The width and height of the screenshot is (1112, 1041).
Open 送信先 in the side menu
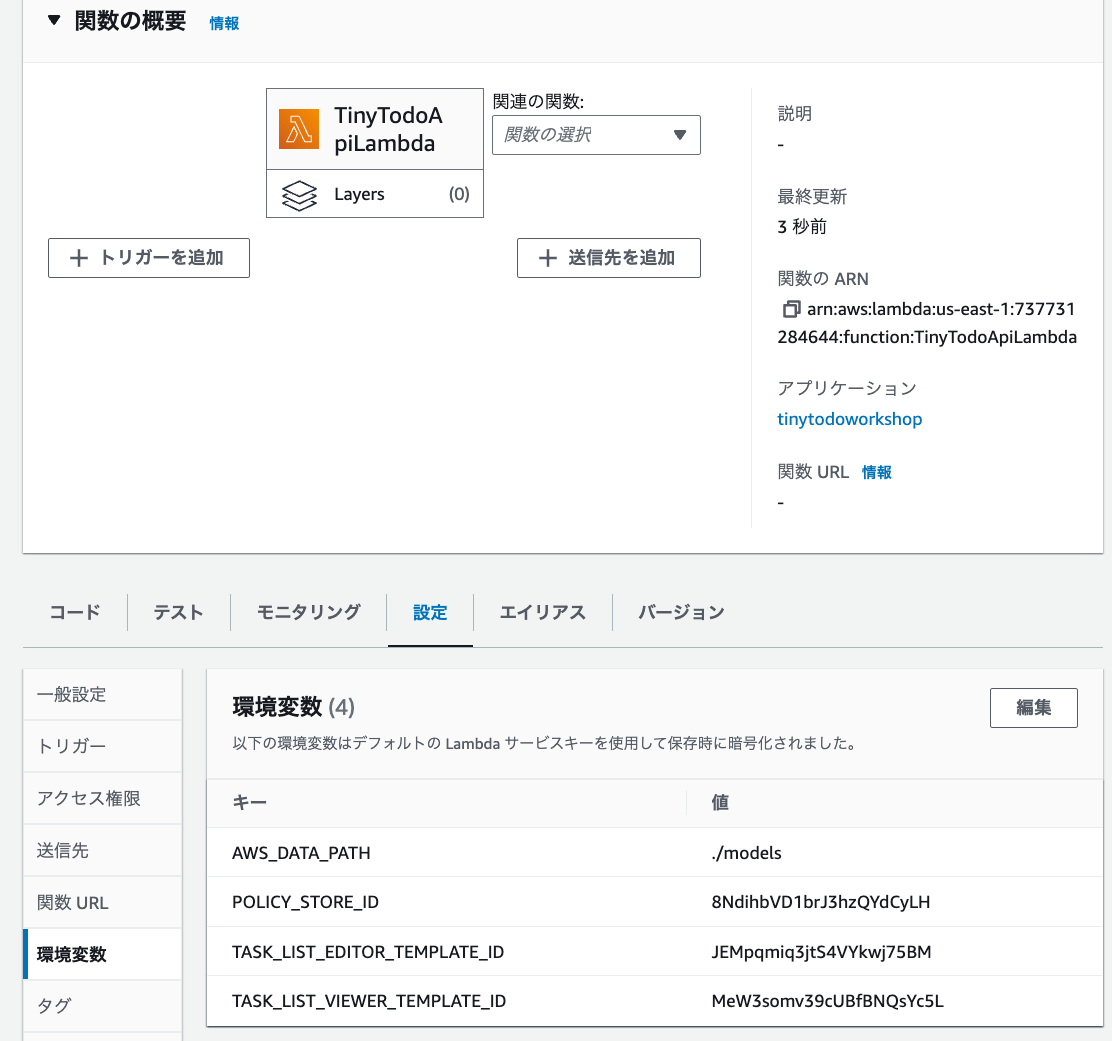(103, 850)
